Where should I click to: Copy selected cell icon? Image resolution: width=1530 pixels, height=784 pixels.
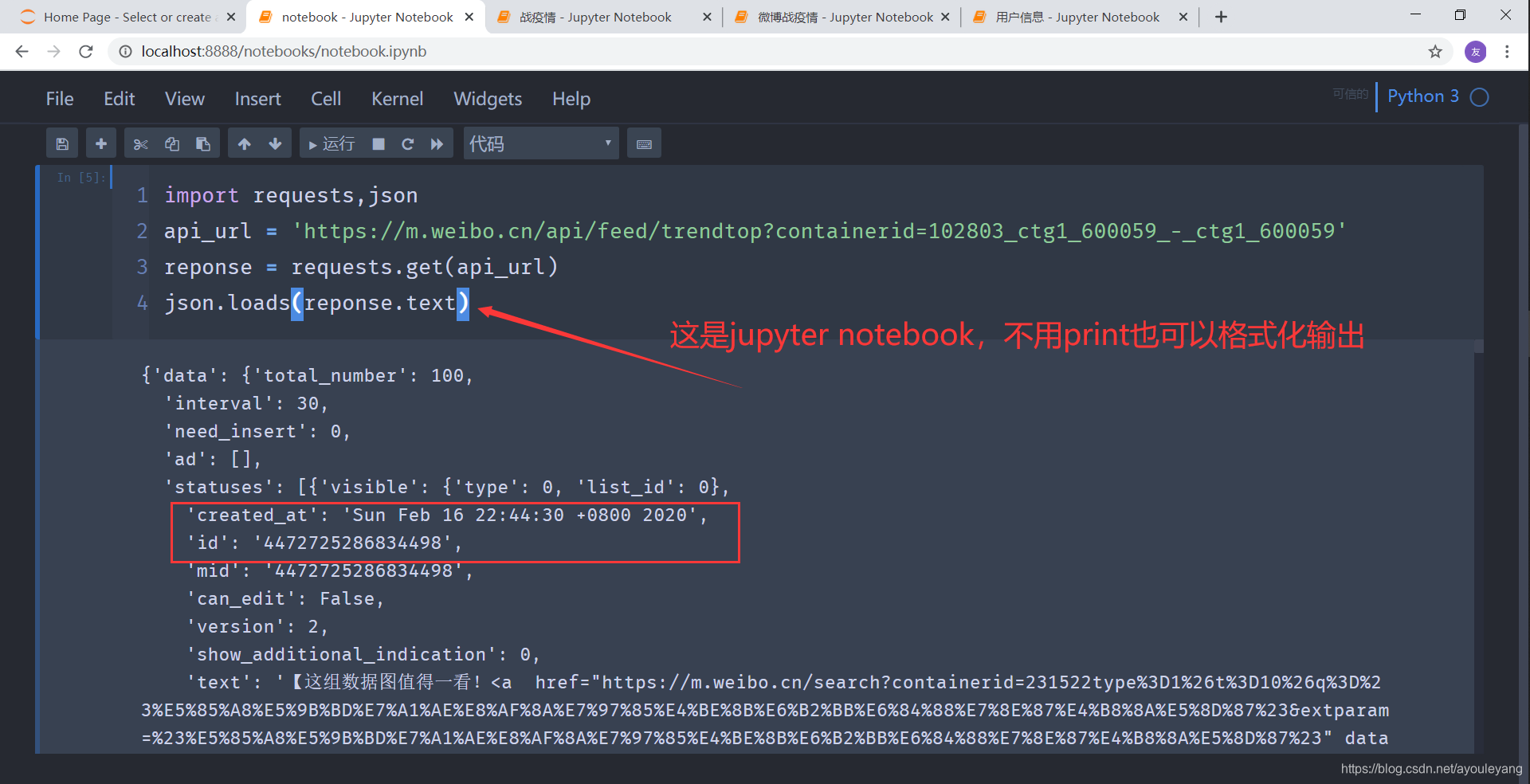click(x=172, y=144)
